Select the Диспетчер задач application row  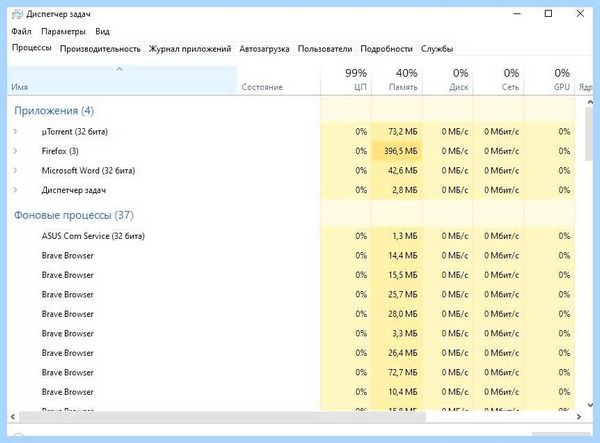[x=291, y=190]
